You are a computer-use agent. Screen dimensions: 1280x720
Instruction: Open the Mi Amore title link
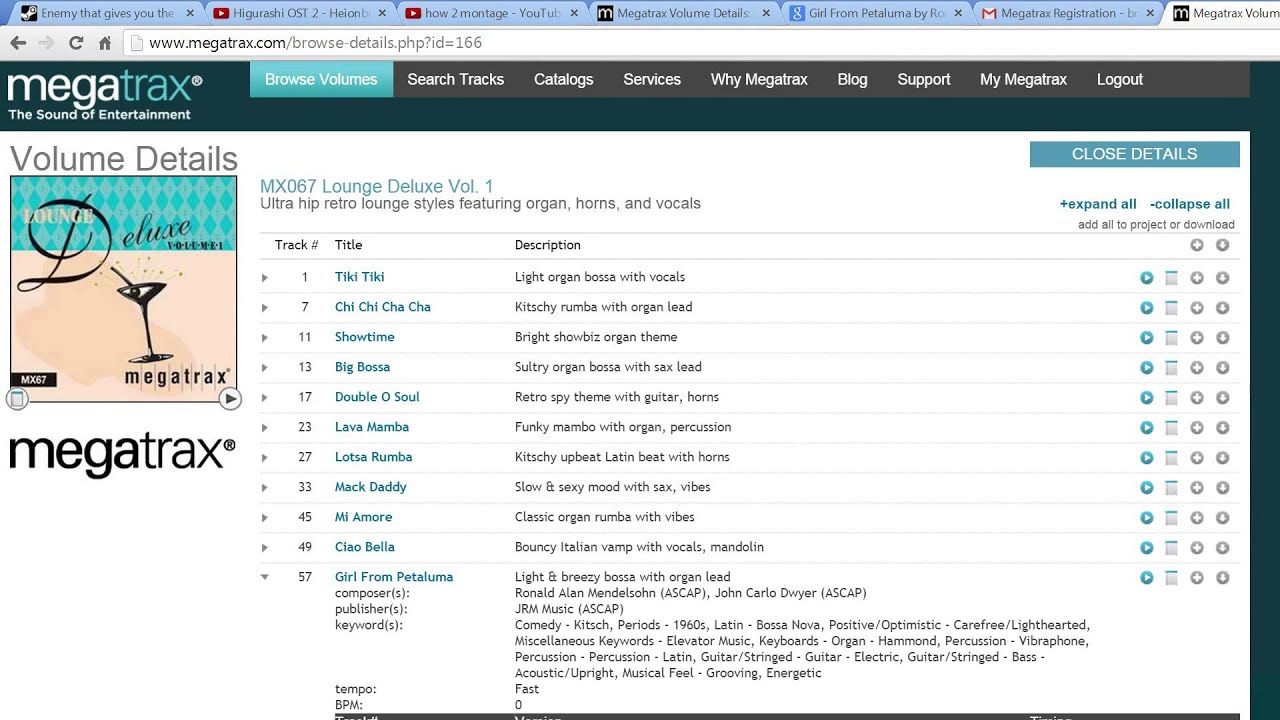click(x=363, y=517)
